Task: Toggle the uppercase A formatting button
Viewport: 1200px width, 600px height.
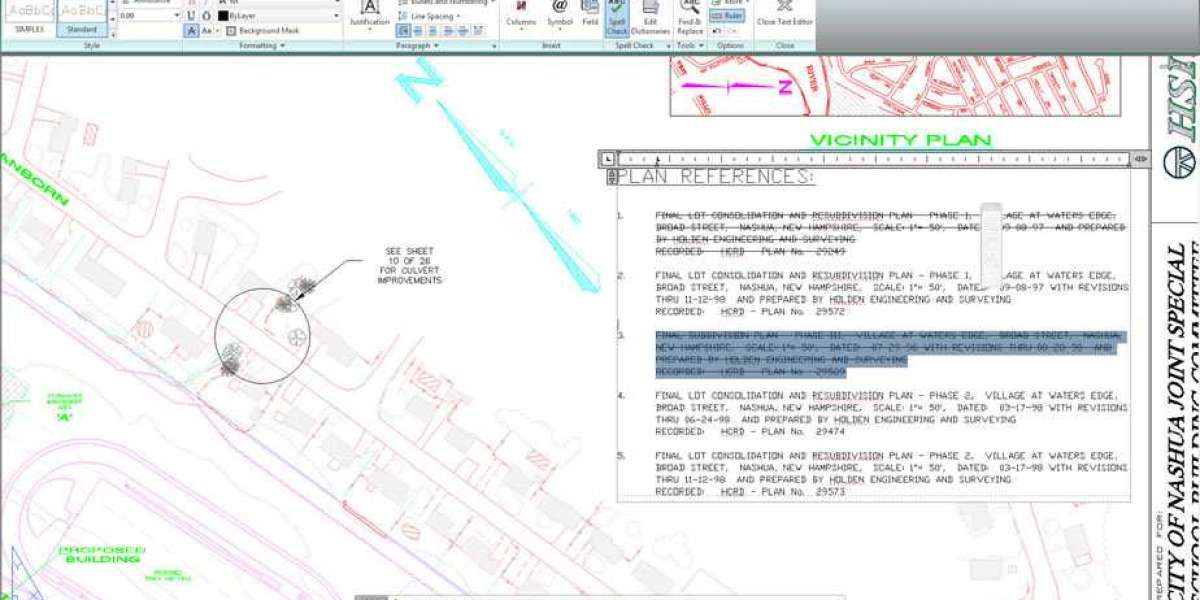Action: tap(191, 31)
